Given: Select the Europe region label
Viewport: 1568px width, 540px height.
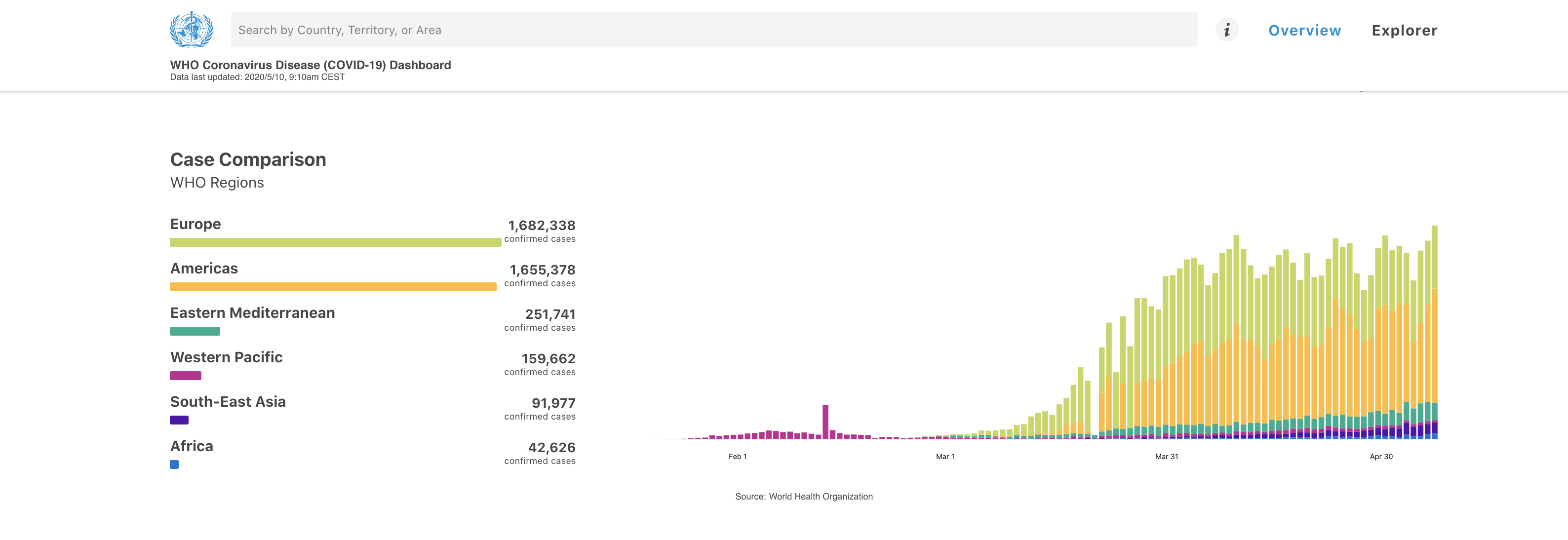Looking at the screenshot, I should (196, 224).
